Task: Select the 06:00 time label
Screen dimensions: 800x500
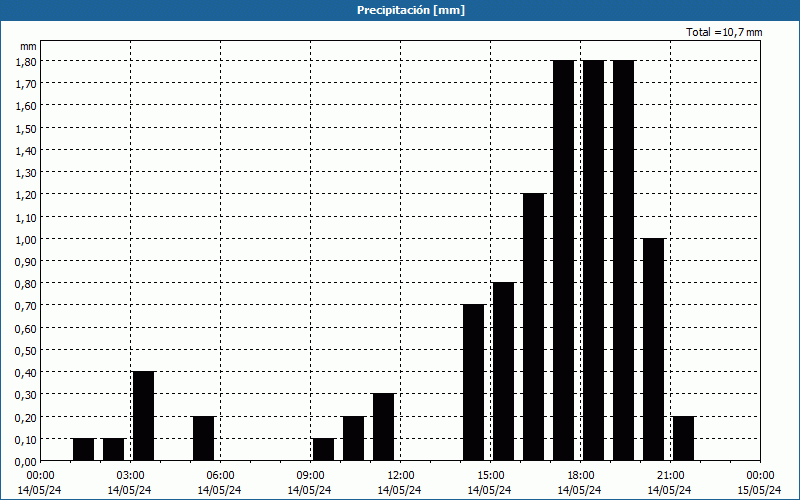Action: point(220,476)
